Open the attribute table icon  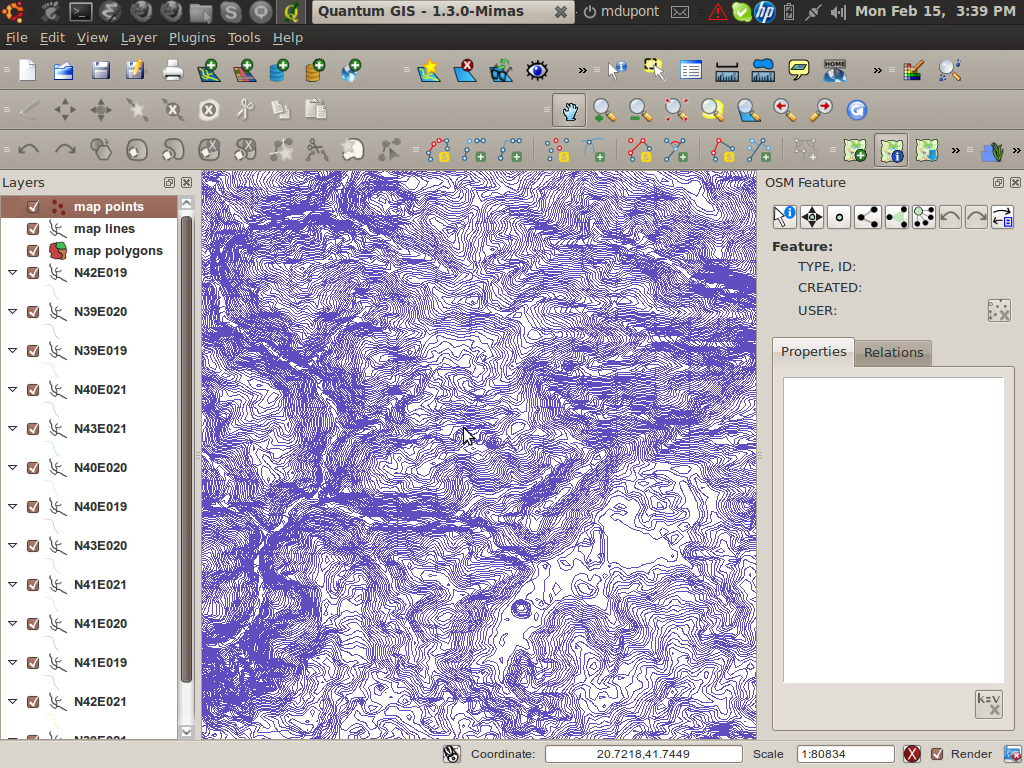coord(690,70)
